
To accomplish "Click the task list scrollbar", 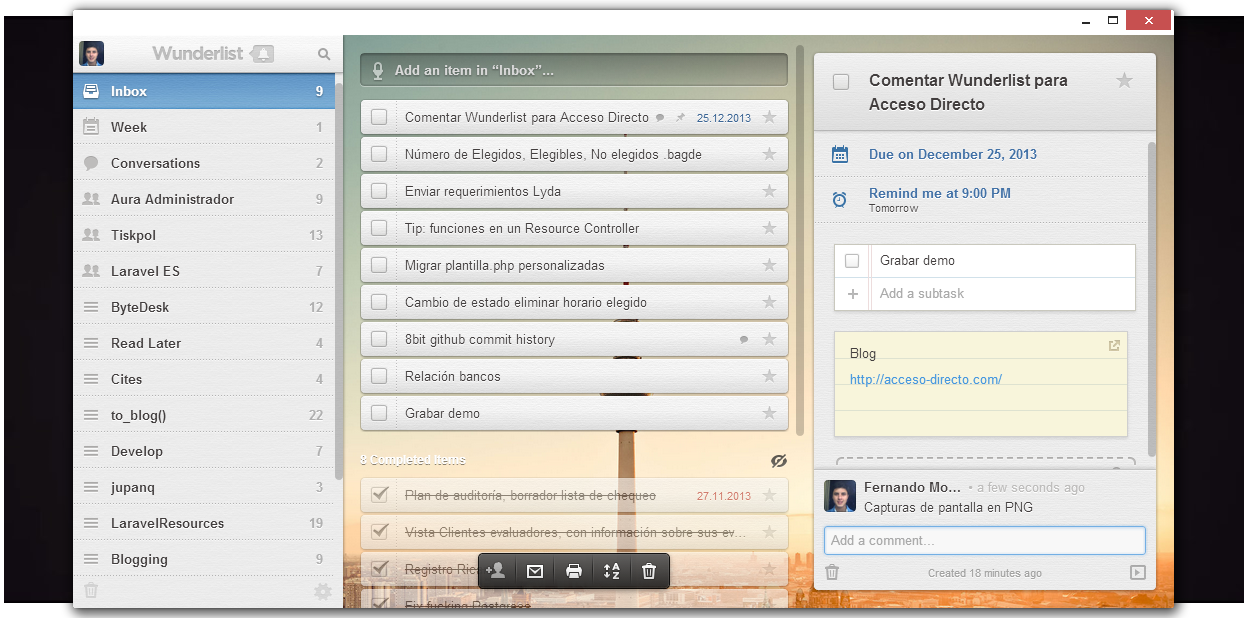I will tap(800, 238).
